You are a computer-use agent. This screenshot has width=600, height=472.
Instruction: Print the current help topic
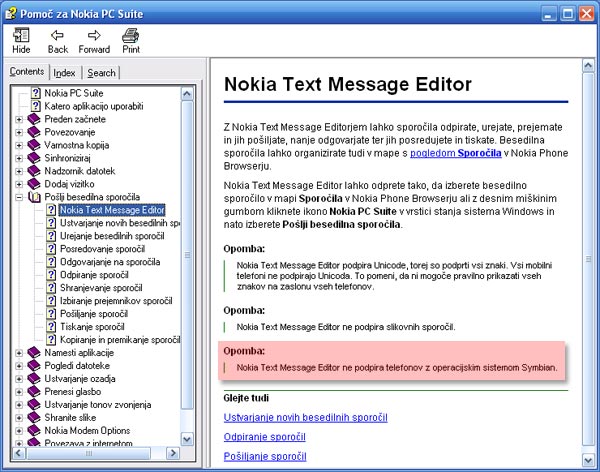[x=131, y=40]
